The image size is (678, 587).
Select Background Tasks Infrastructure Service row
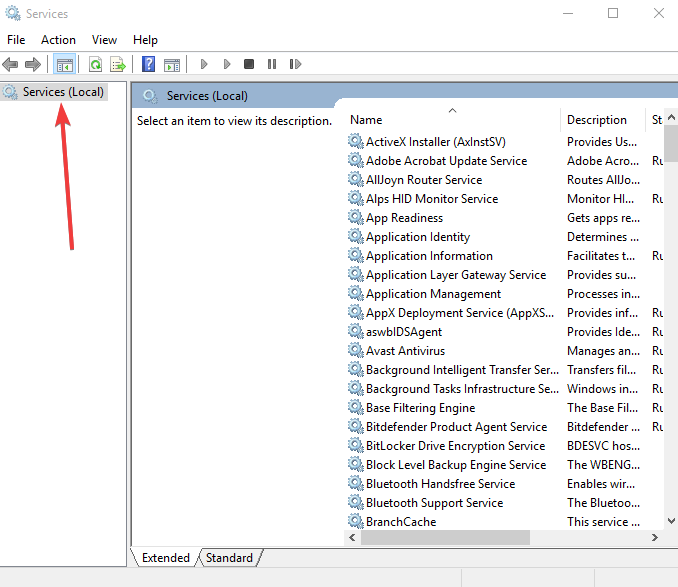[462, 389]
